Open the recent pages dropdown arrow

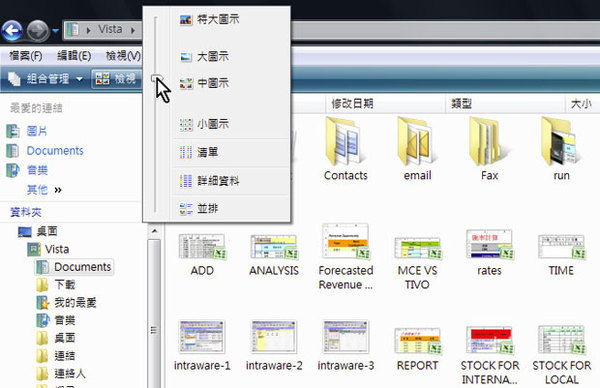(x=56, y=31)
